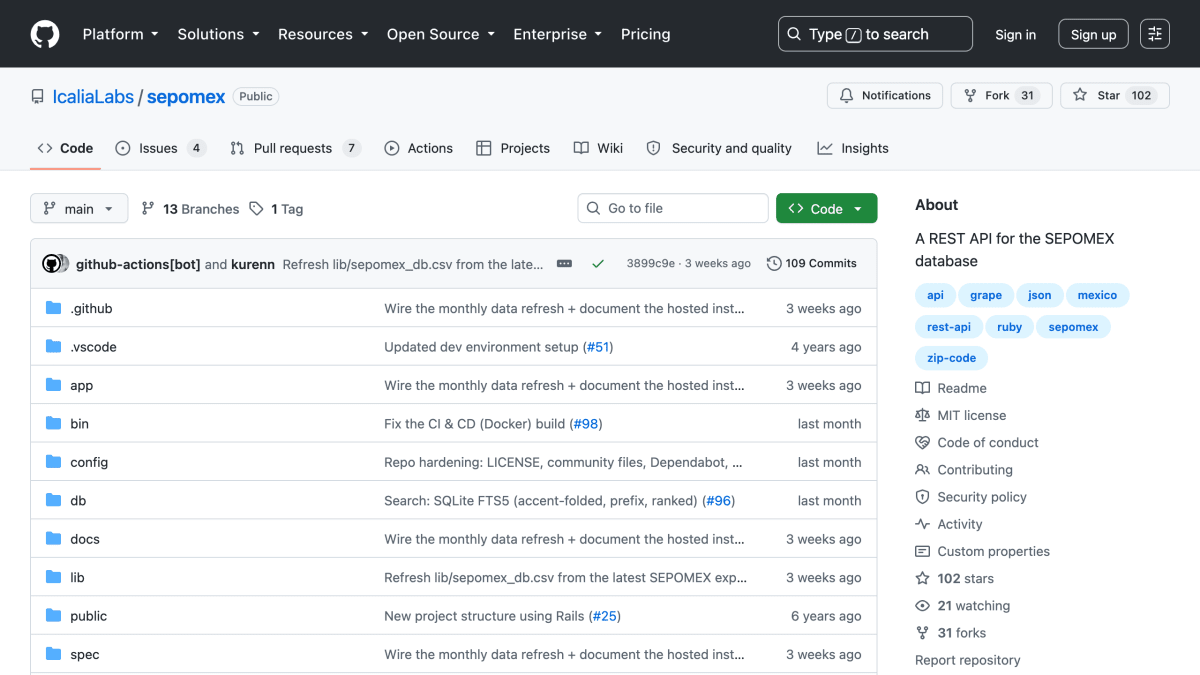Select the rest-api topic tag
The image size is (1200, 675).
[949, 327]
